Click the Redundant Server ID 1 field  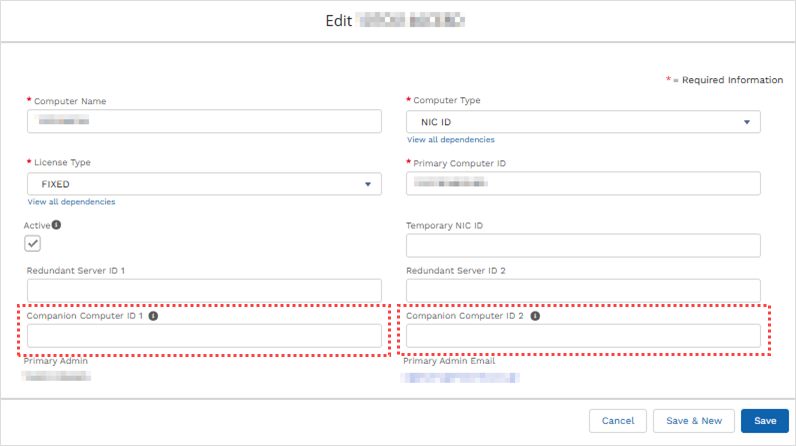point(204,290)
